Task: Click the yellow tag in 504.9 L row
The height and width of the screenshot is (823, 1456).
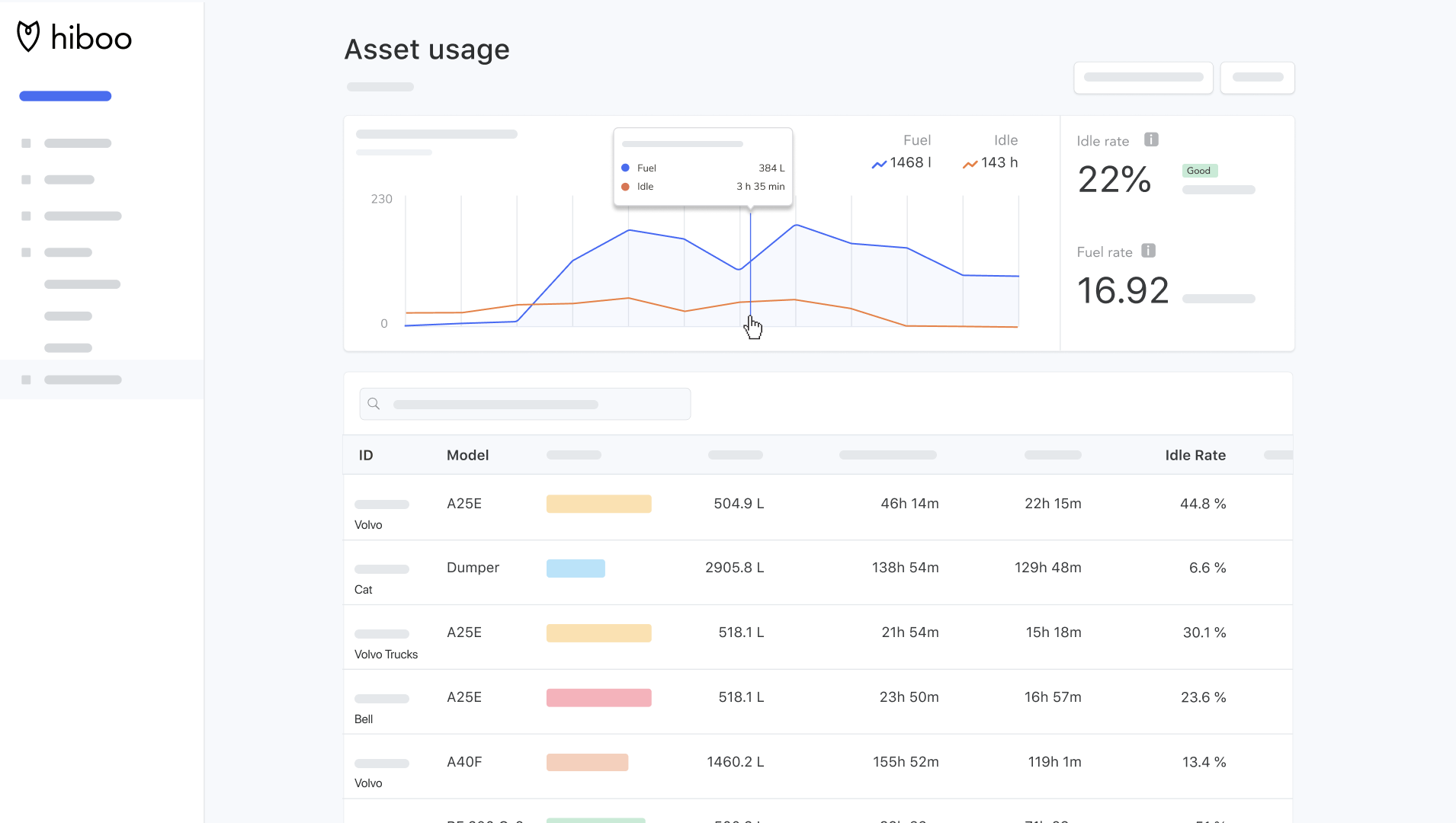Action: click(599, 504)
